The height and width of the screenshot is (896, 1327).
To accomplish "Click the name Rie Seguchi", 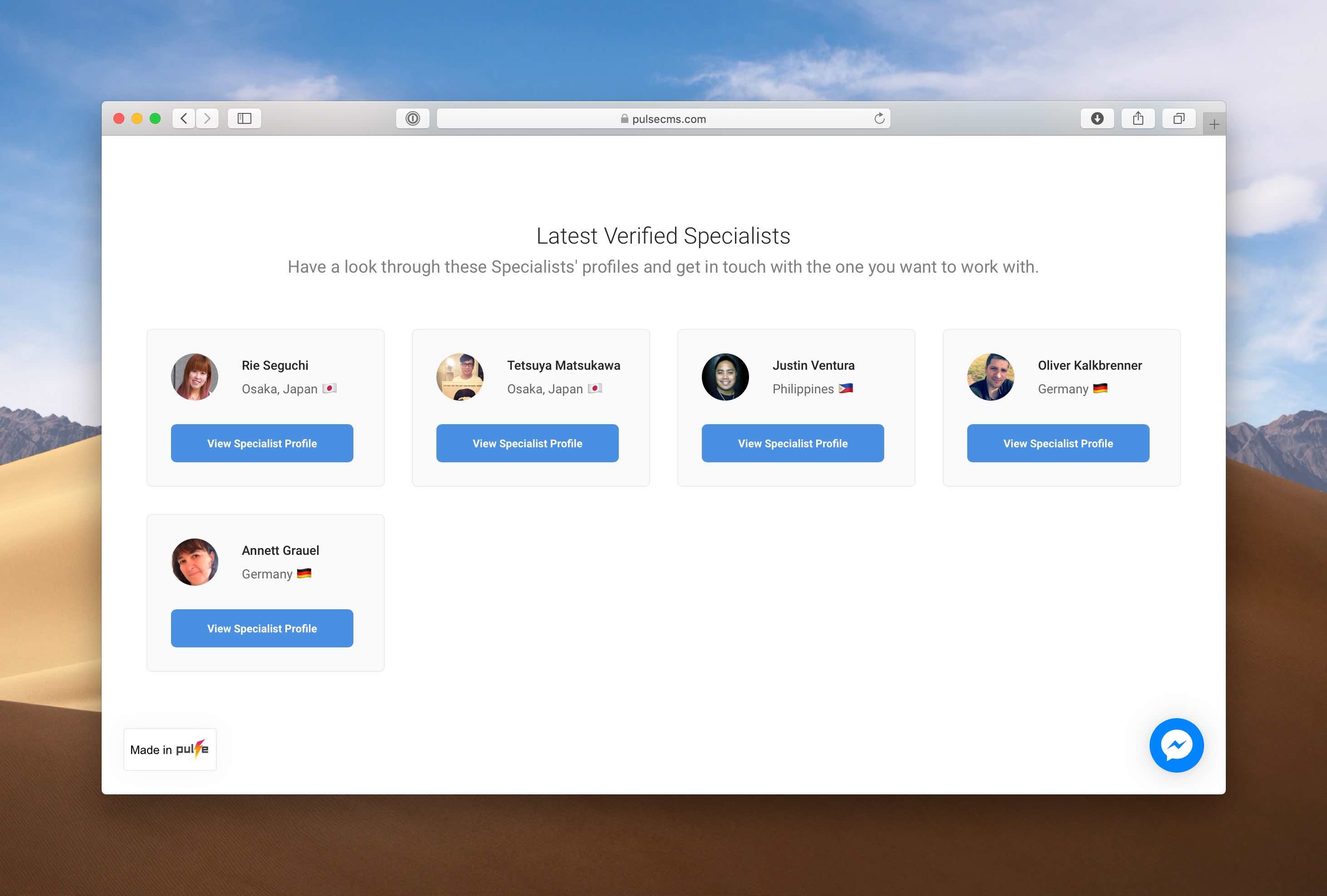I will [274, 366].
